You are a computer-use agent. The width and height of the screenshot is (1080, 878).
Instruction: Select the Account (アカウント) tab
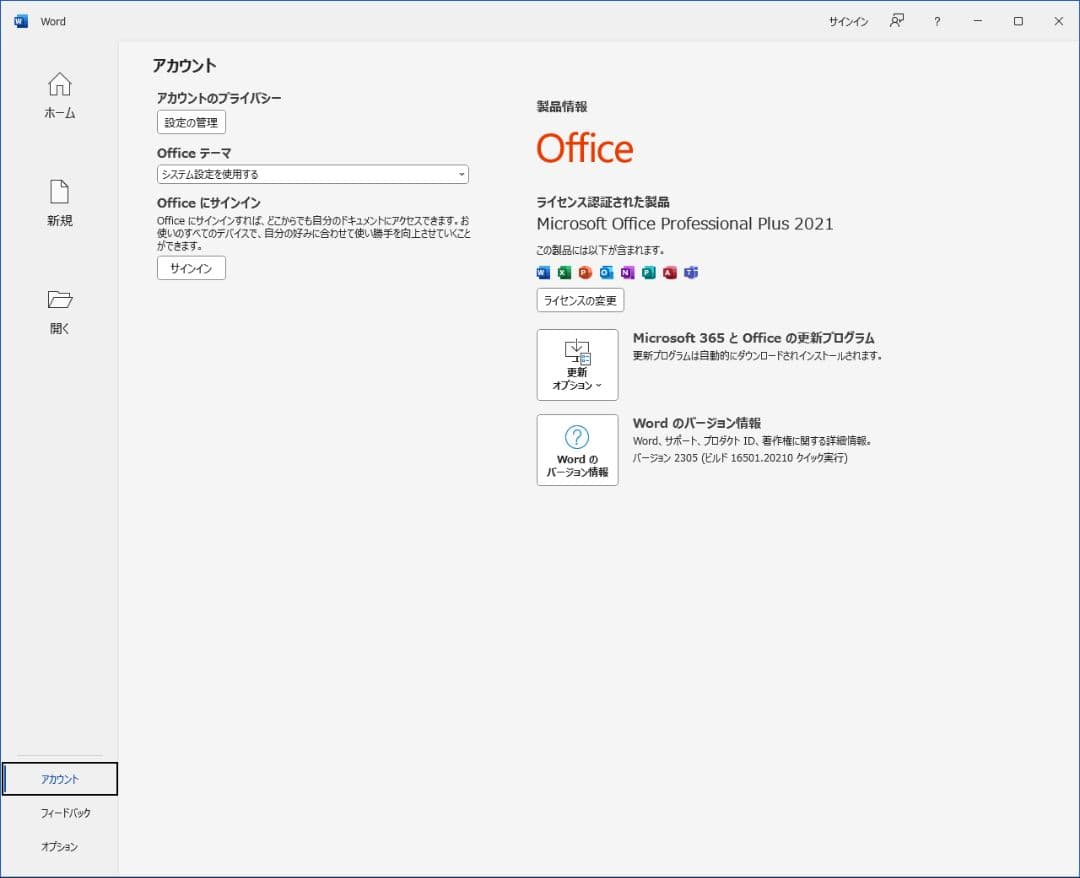60,779
